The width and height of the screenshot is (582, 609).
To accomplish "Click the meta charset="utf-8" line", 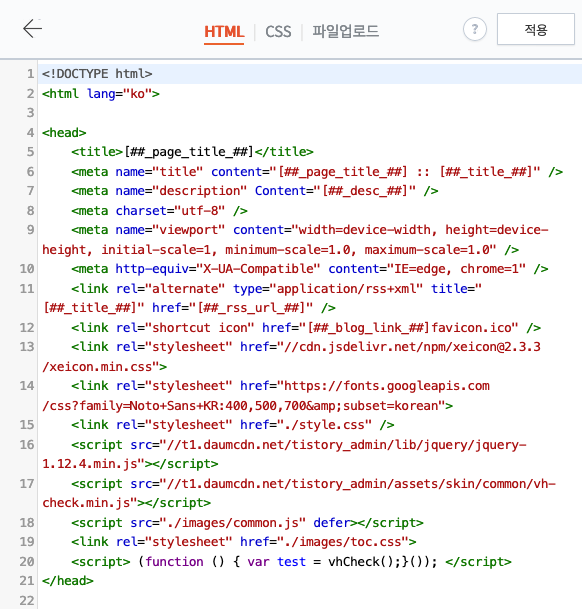I will pyautogui.click(x=159, y=211).
